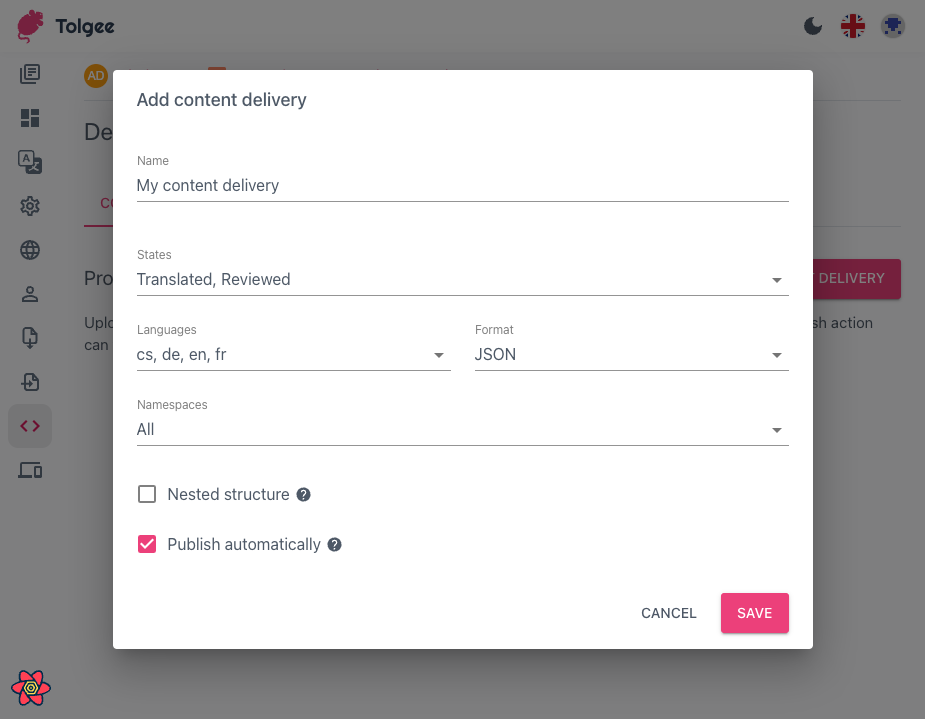This screenshot has width=925, height=719.
Task: Click the CANCEL button
Action: 668,613
